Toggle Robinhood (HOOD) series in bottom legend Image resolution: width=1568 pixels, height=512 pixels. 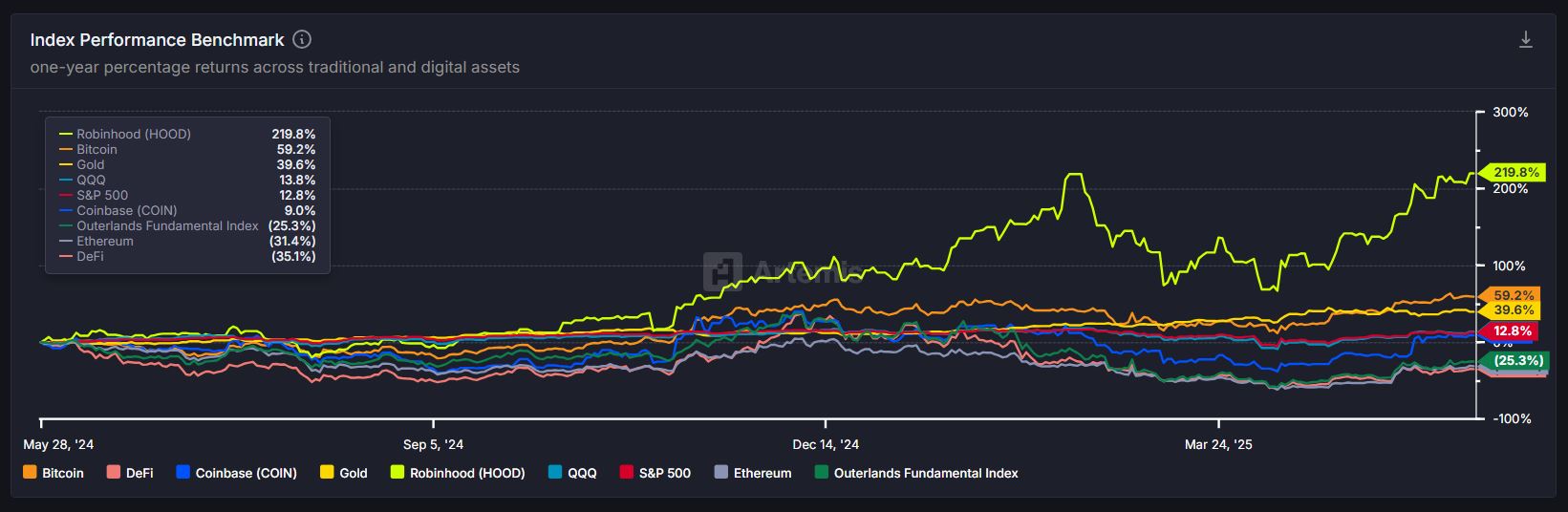(x=458, y=473)
